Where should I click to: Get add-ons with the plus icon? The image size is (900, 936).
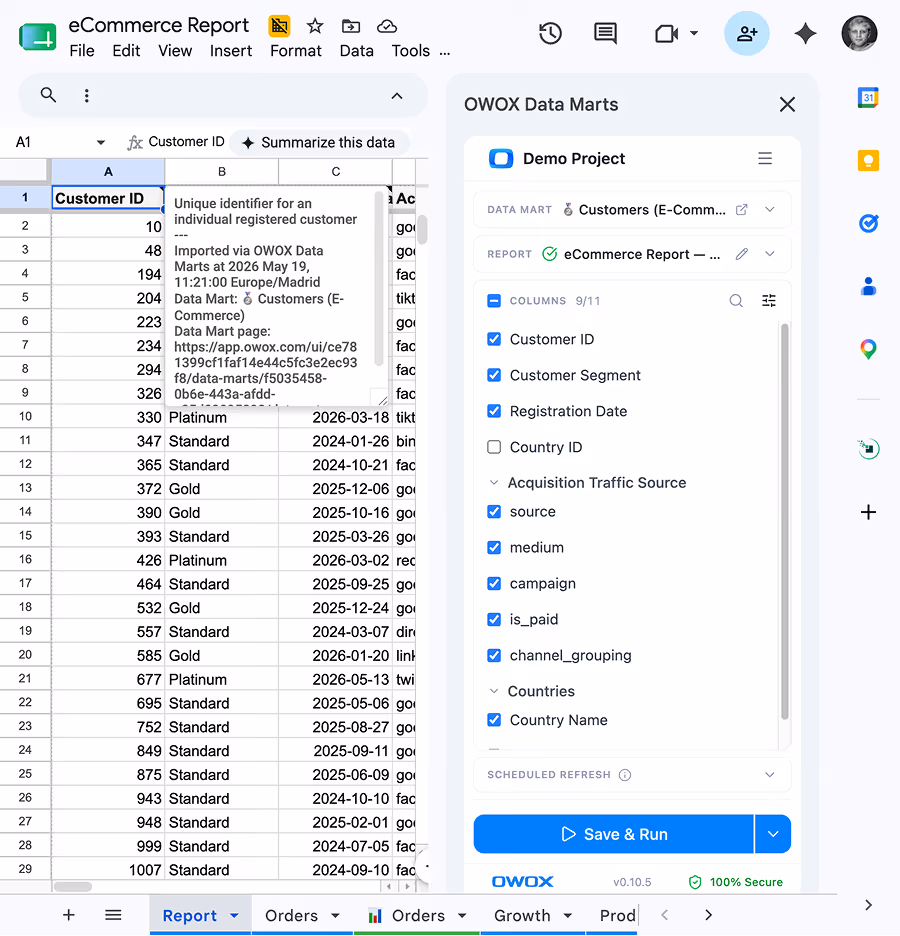click(868, 512)
